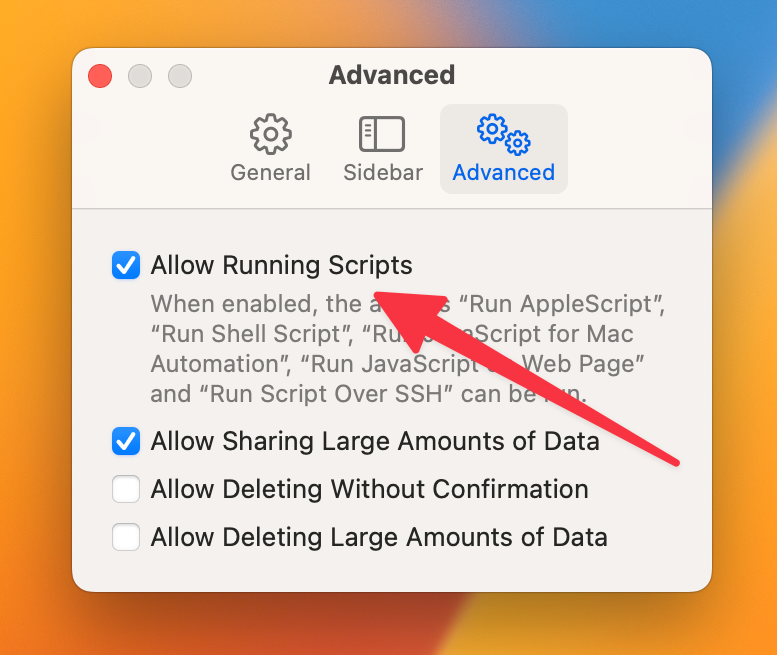Click the bold Advanced window title

coord(391,75)
